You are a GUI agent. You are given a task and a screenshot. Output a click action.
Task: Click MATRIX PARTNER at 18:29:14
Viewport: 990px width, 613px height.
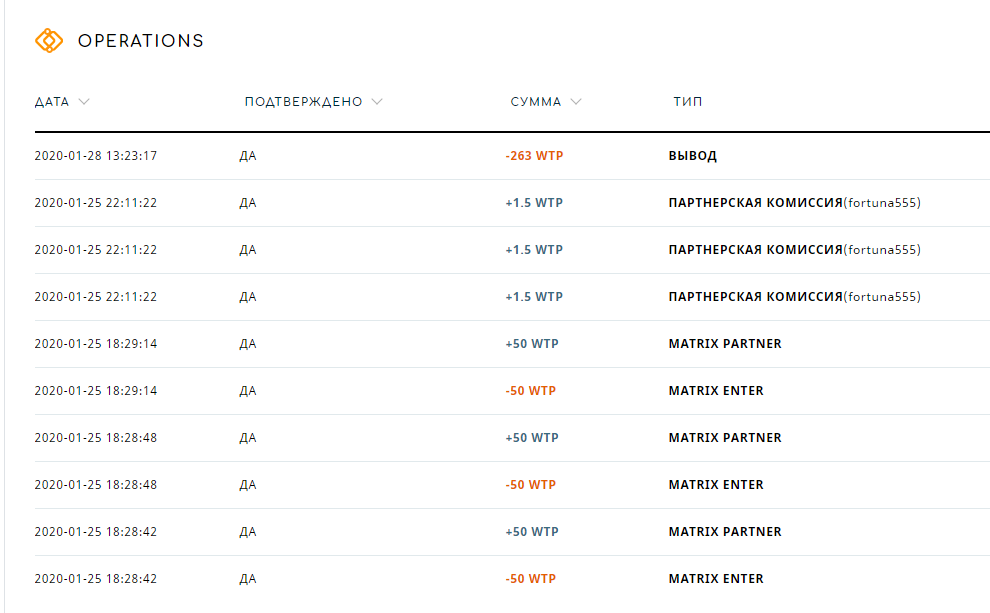(725, 344)
